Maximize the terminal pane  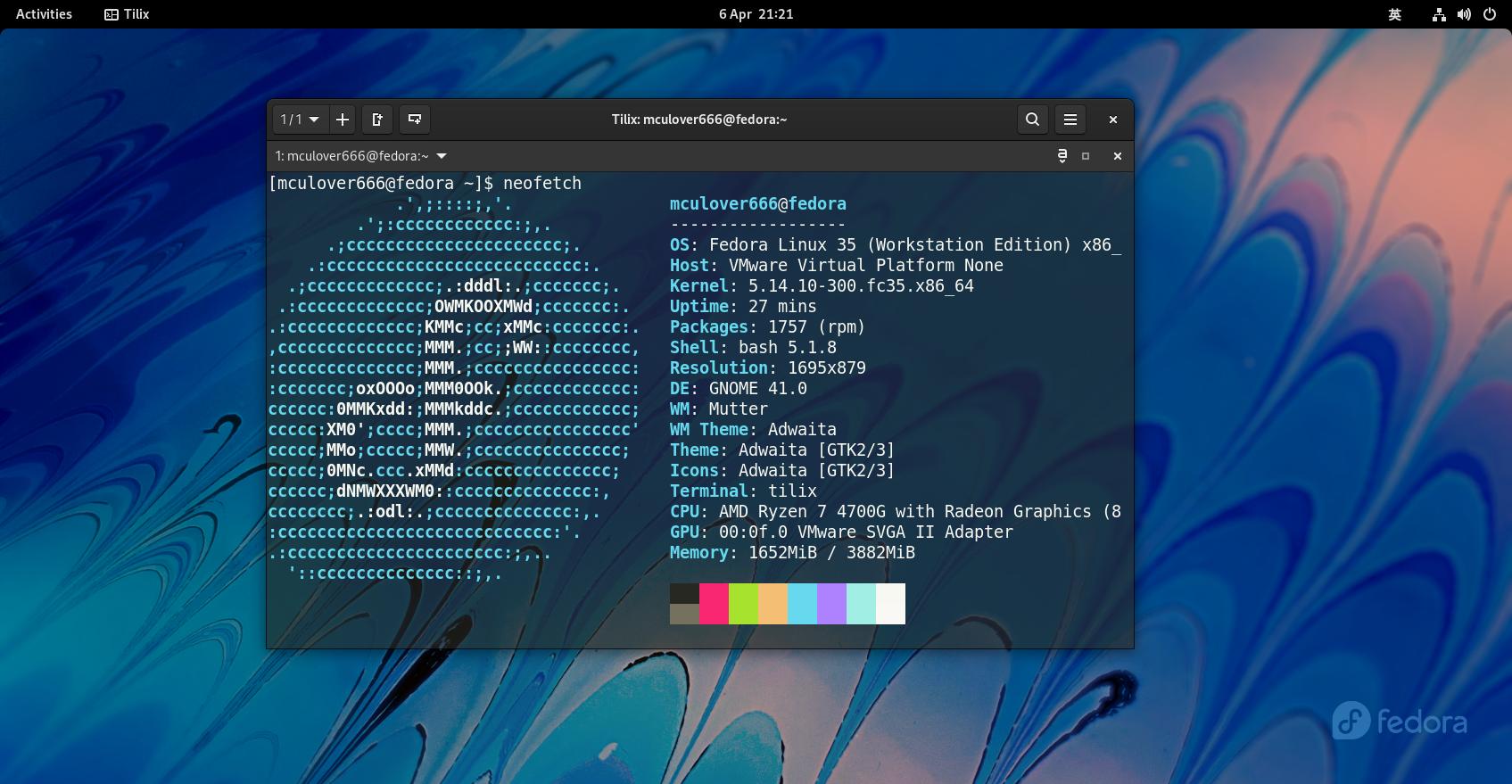(1086, 156)
